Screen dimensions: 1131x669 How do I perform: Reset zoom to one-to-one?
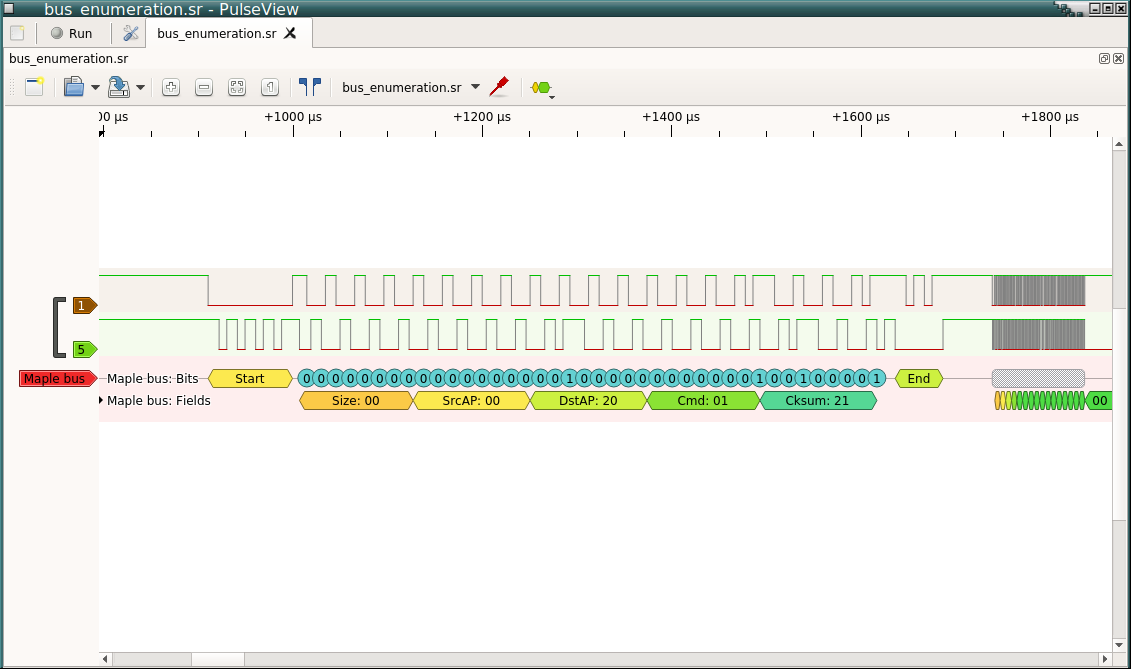pyautogui.click(x=270, y=87)
